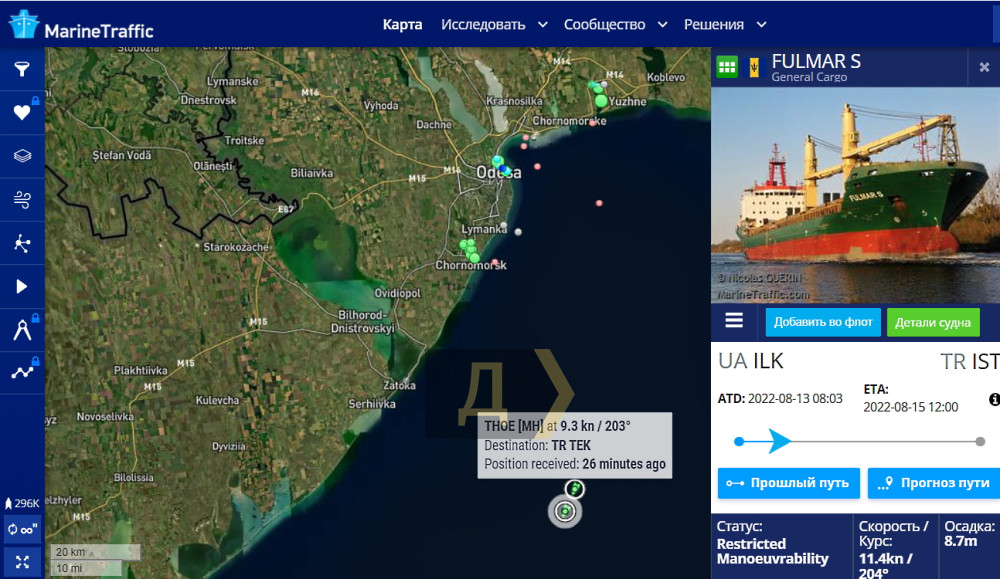Show Прогноз пути route forecast
Screen dimensions: 1000x579
tap(935, 483)
